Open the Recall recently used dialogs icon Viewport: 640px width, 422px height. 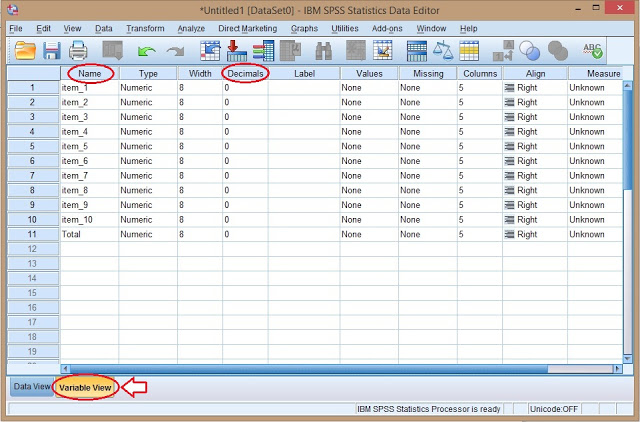(x=113, y=51)
